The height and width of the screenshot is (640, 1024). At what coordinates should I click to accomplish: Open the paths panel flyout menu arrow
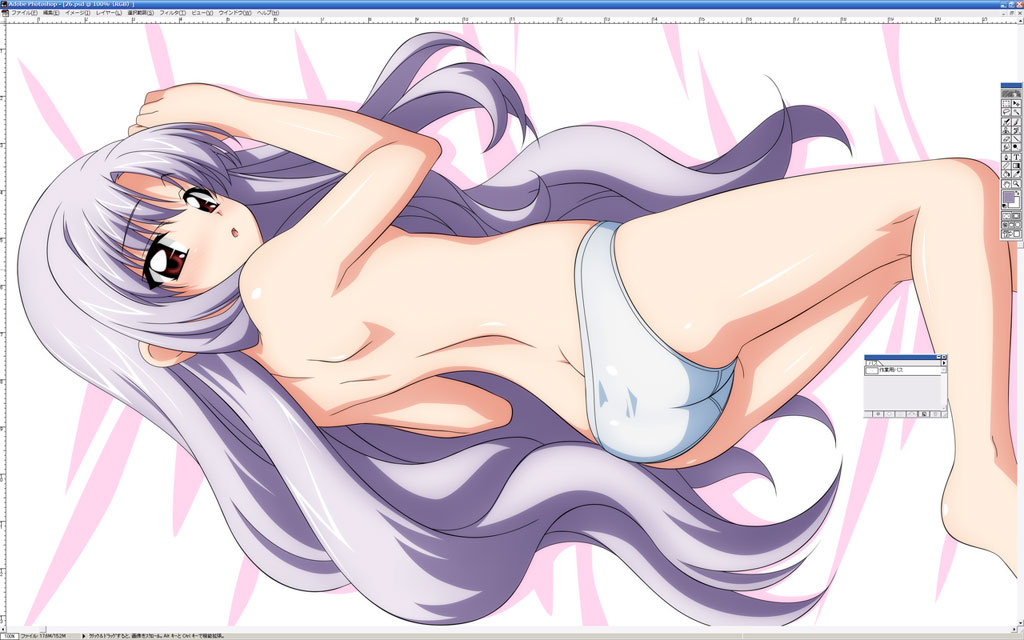944,363
